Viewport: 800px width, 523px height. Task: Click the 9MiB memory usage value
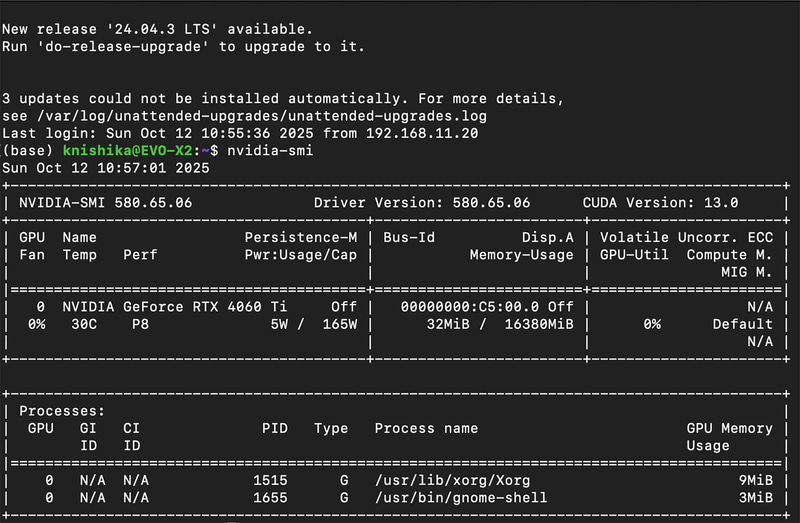756,480
